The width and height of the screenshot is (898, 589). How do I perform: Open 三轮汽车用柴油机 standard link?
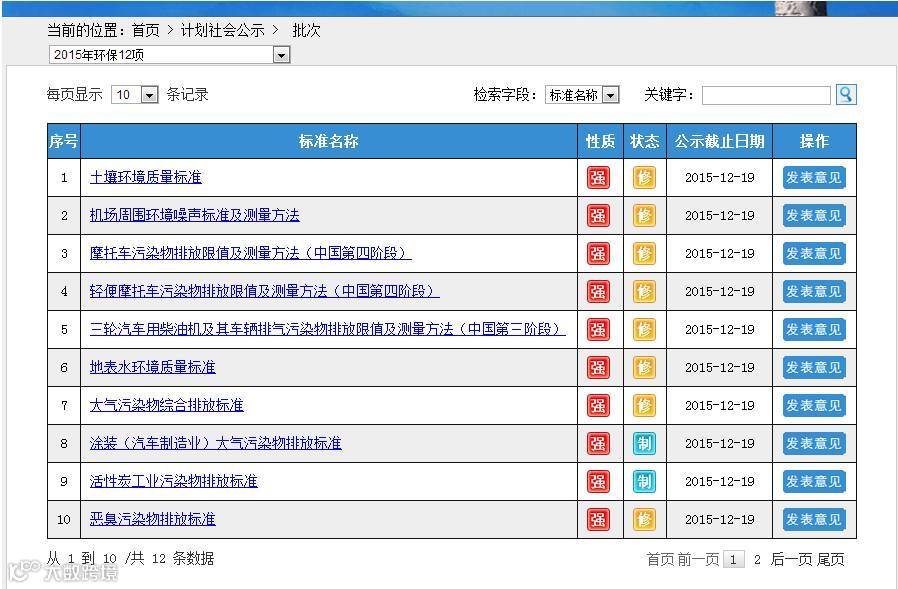(328, 329)
